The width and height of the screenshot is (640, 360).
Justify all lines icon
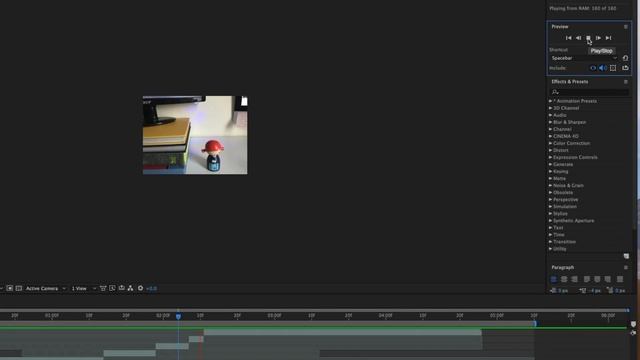tap(620, 279)
